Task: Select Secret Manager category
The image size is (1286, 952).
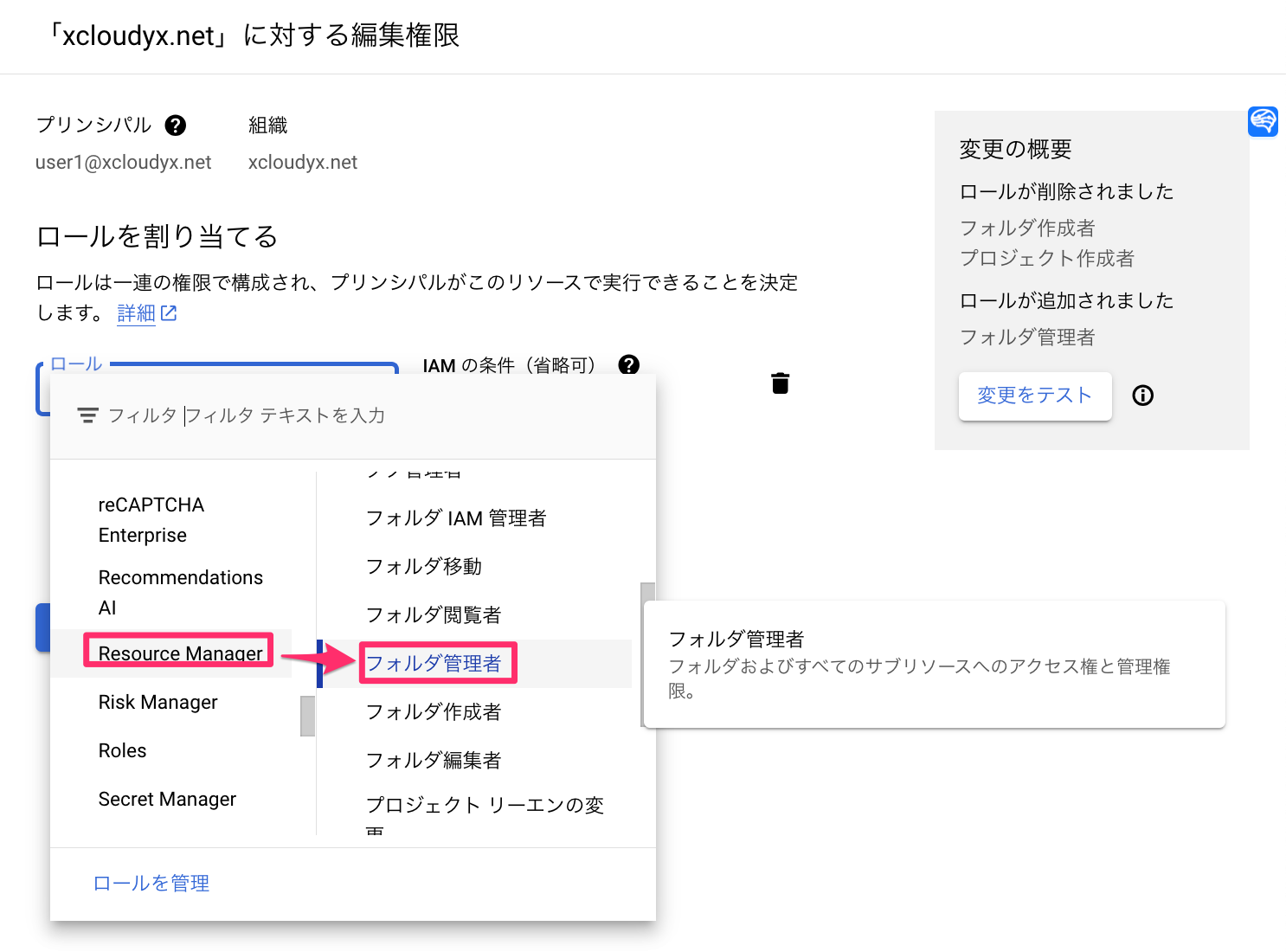Action: pos(167,798)
